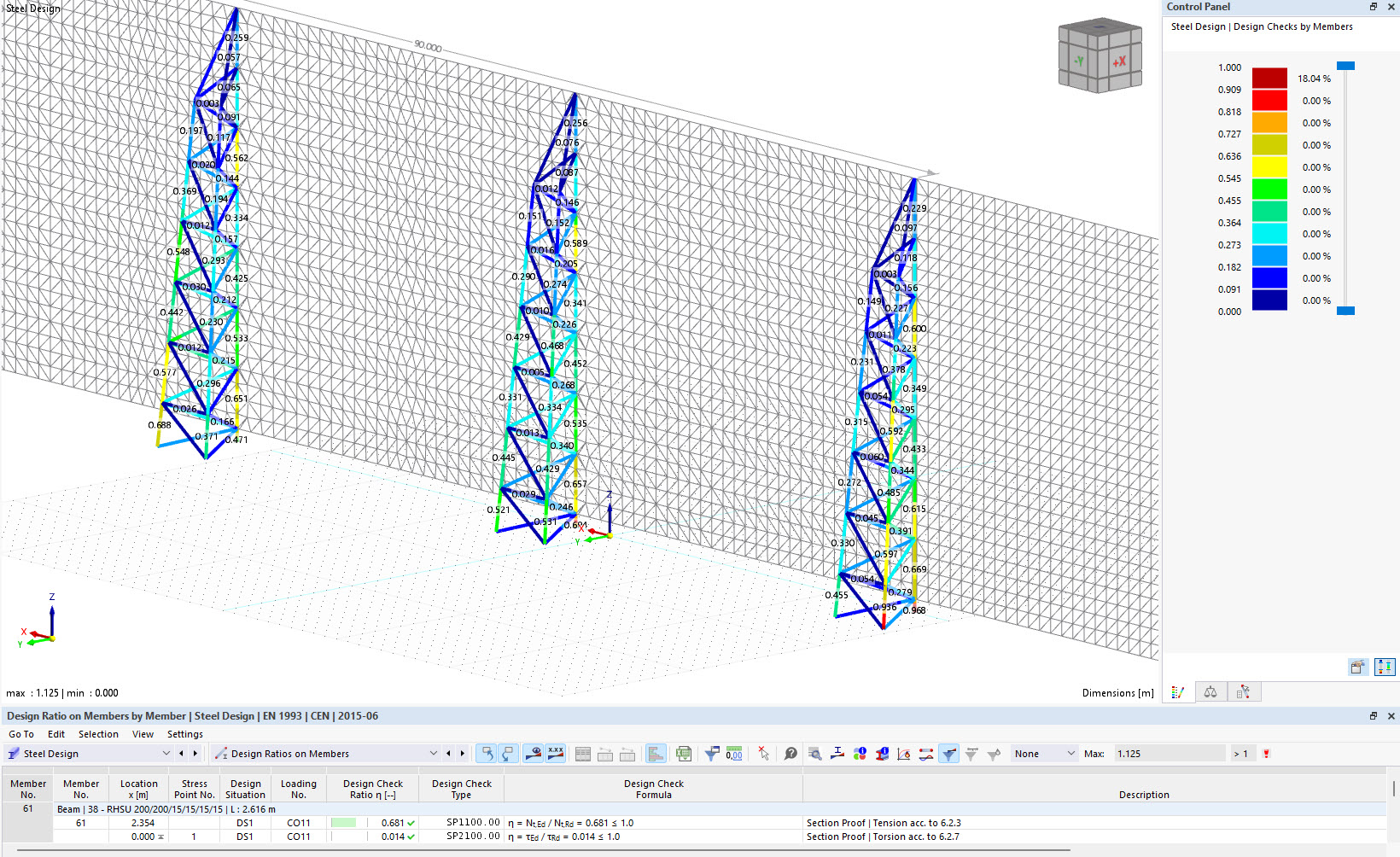Screen dimensions: 1400x857
Task: Click the table filter funnel icon
Action: (x=710, y=753)
